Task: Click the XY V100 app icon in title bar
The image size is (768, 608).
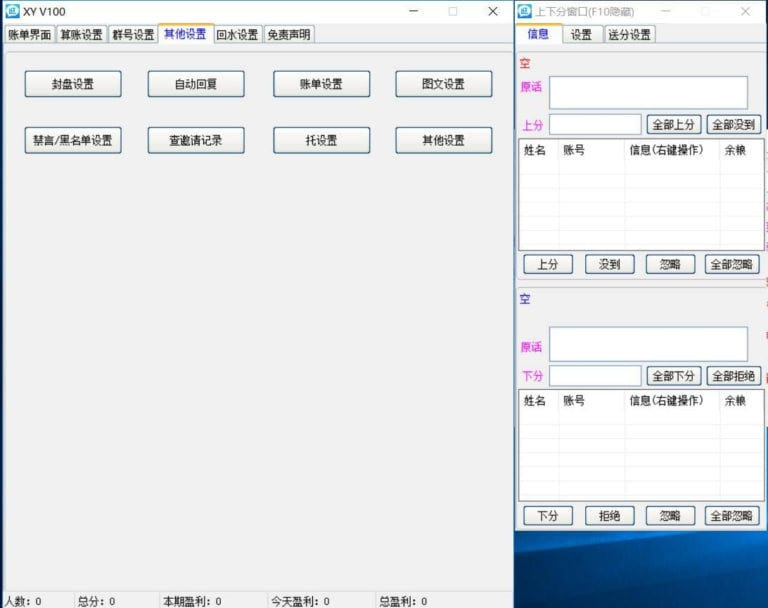Action: (13, 11)
